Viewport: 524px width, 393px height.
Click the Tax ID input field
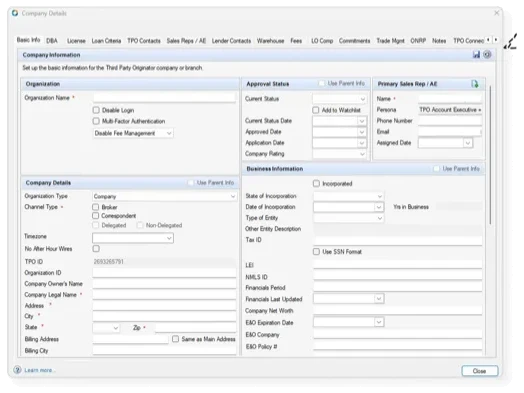tap(398, 240)
